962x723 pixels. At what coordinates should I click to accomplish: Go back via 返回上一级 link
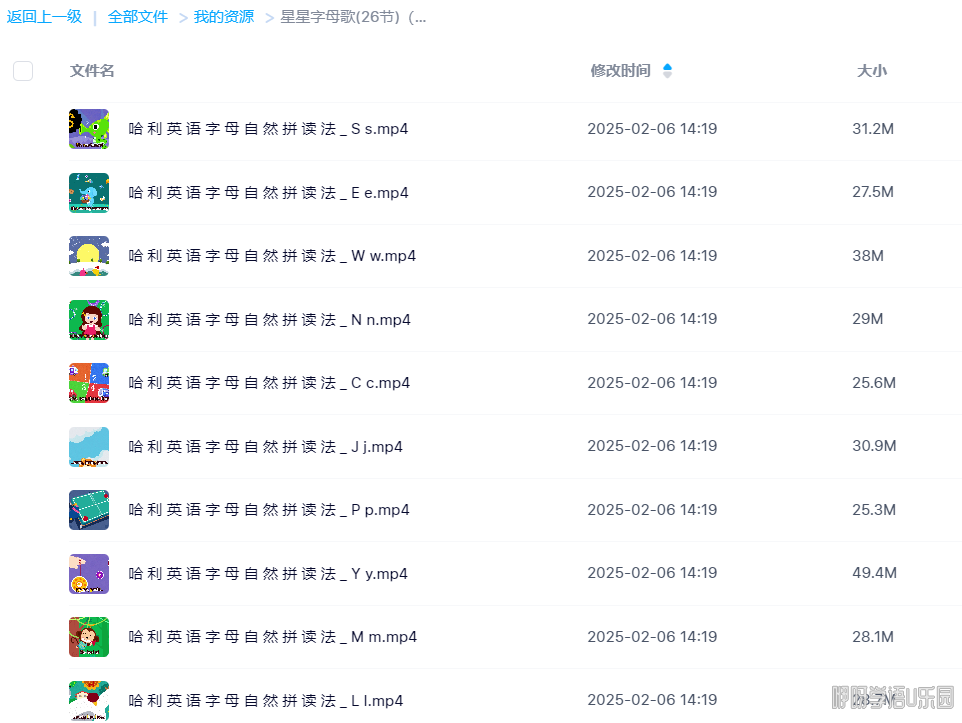point(44,17)
